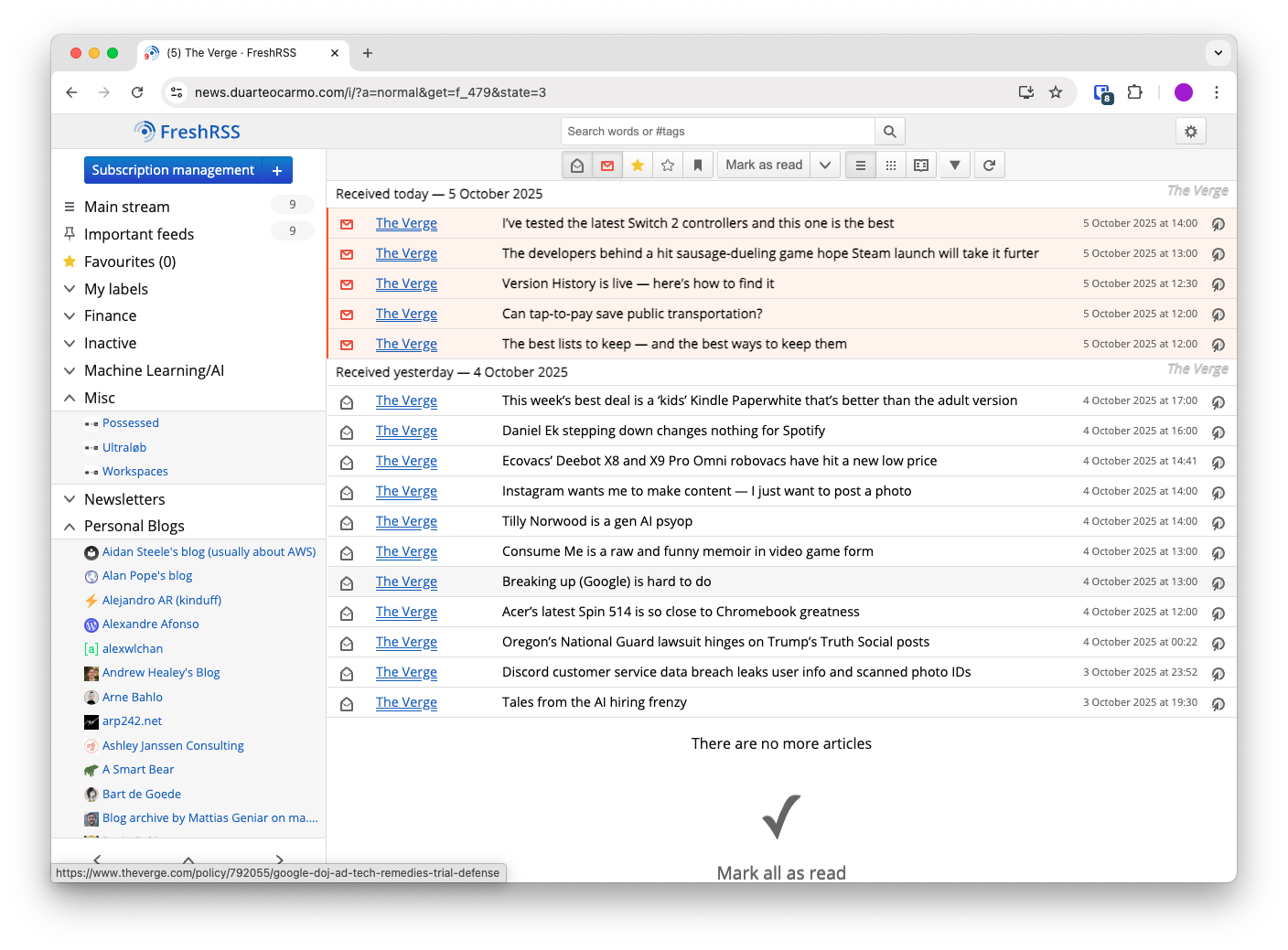The height and width of the screenshot is (950, 1288).
Task: Mark 'Can tap-to-pay' article as read via envelope
Action: point(347,315)
